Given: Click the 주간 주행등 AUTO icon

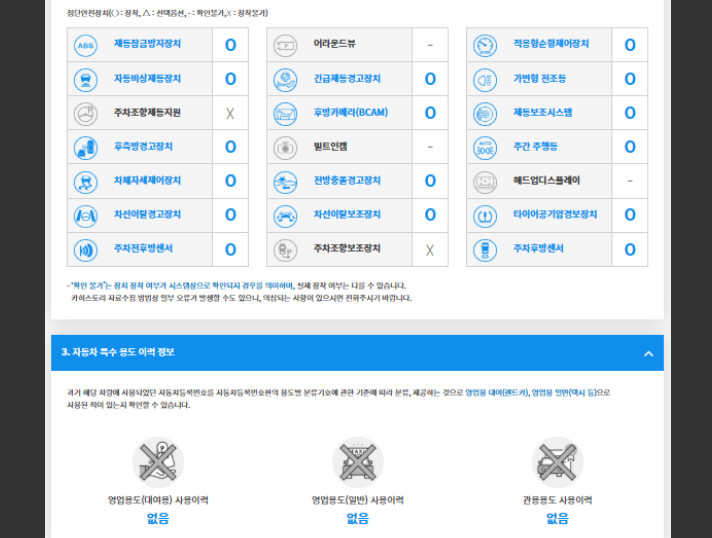Looking at the screenshot, I should coord(485,147).
